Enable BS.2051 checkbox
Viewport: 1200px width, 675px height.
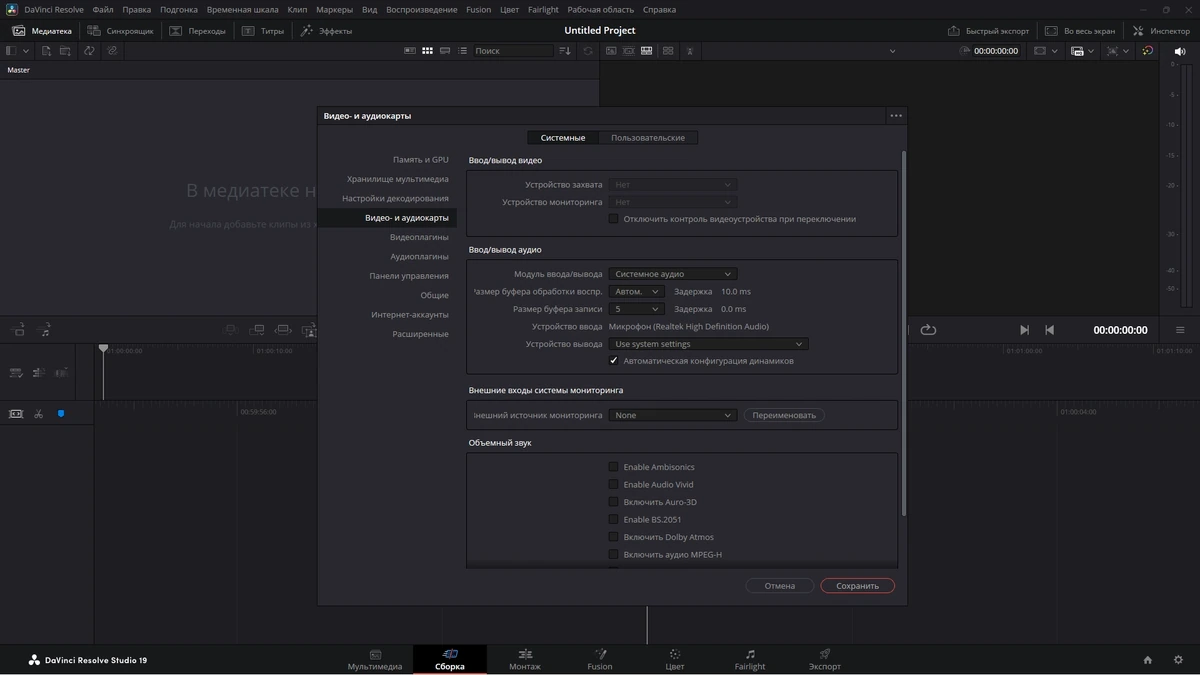(614, 520)
